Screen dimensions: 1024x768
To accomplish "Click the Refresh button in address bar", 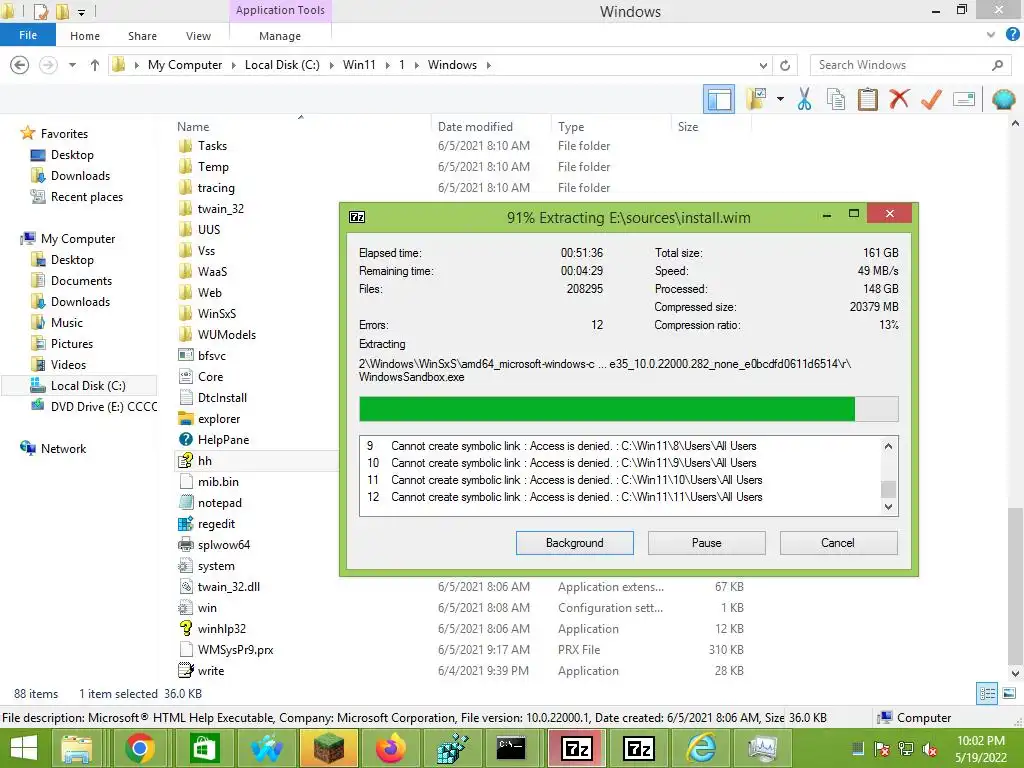I will click(785, 65).
